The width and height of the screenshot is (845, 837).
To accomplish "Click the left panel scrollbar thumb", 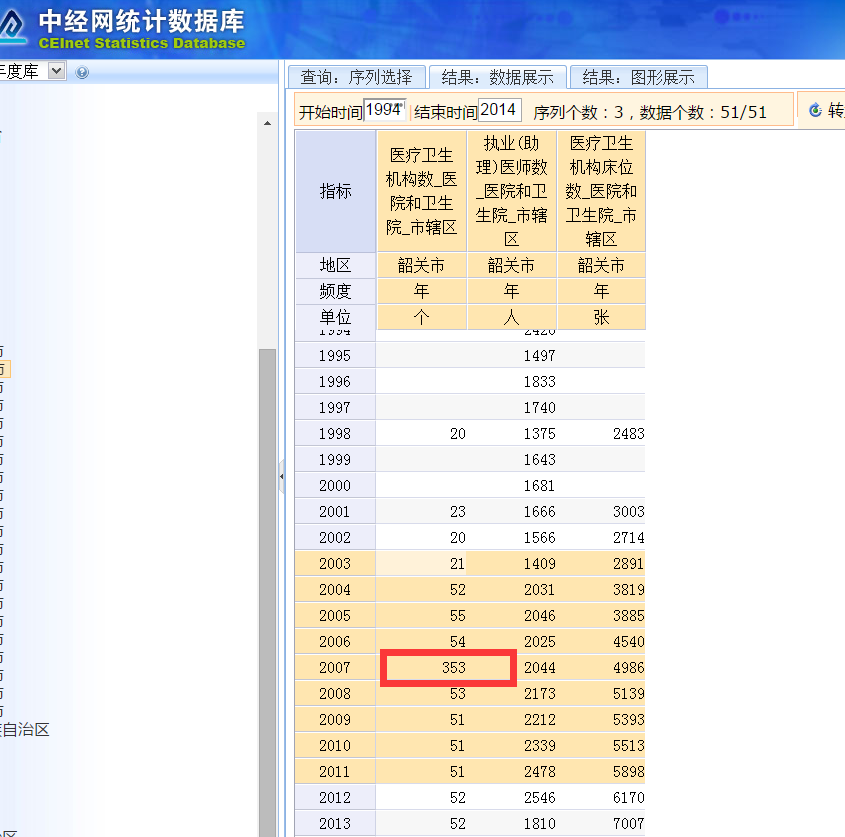I will (x=267, y=593).
